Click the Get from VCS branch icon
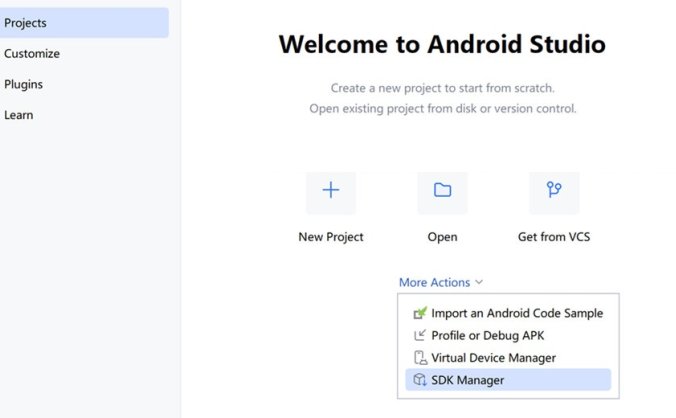The height and width of the screenshot is (418, 676). point(554,190)
